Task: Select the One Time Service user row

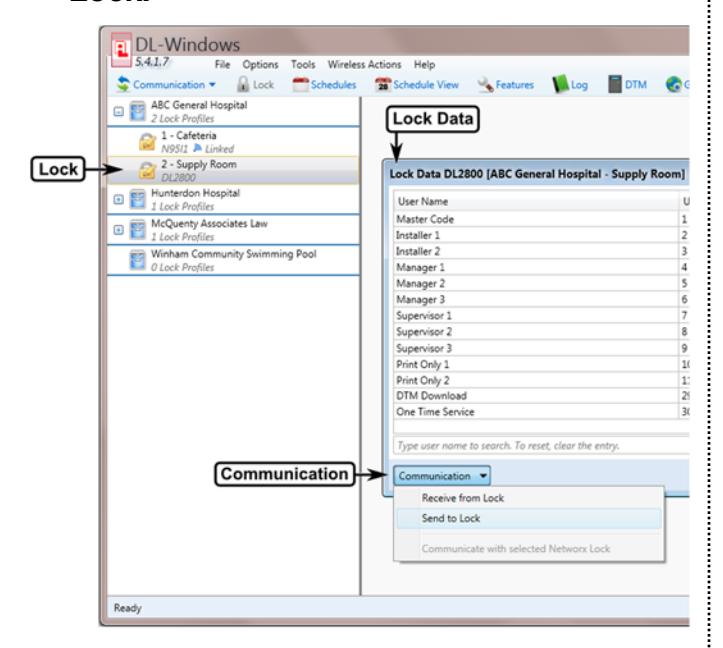Action: (541, 412)
